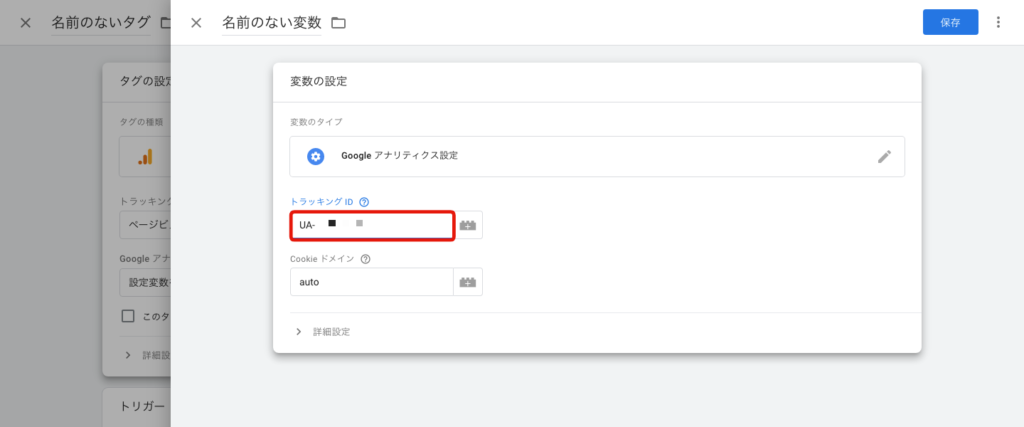Insert variable via トラッキング ID brick icon
1024x427 pixels.
(x=468, y=225)
